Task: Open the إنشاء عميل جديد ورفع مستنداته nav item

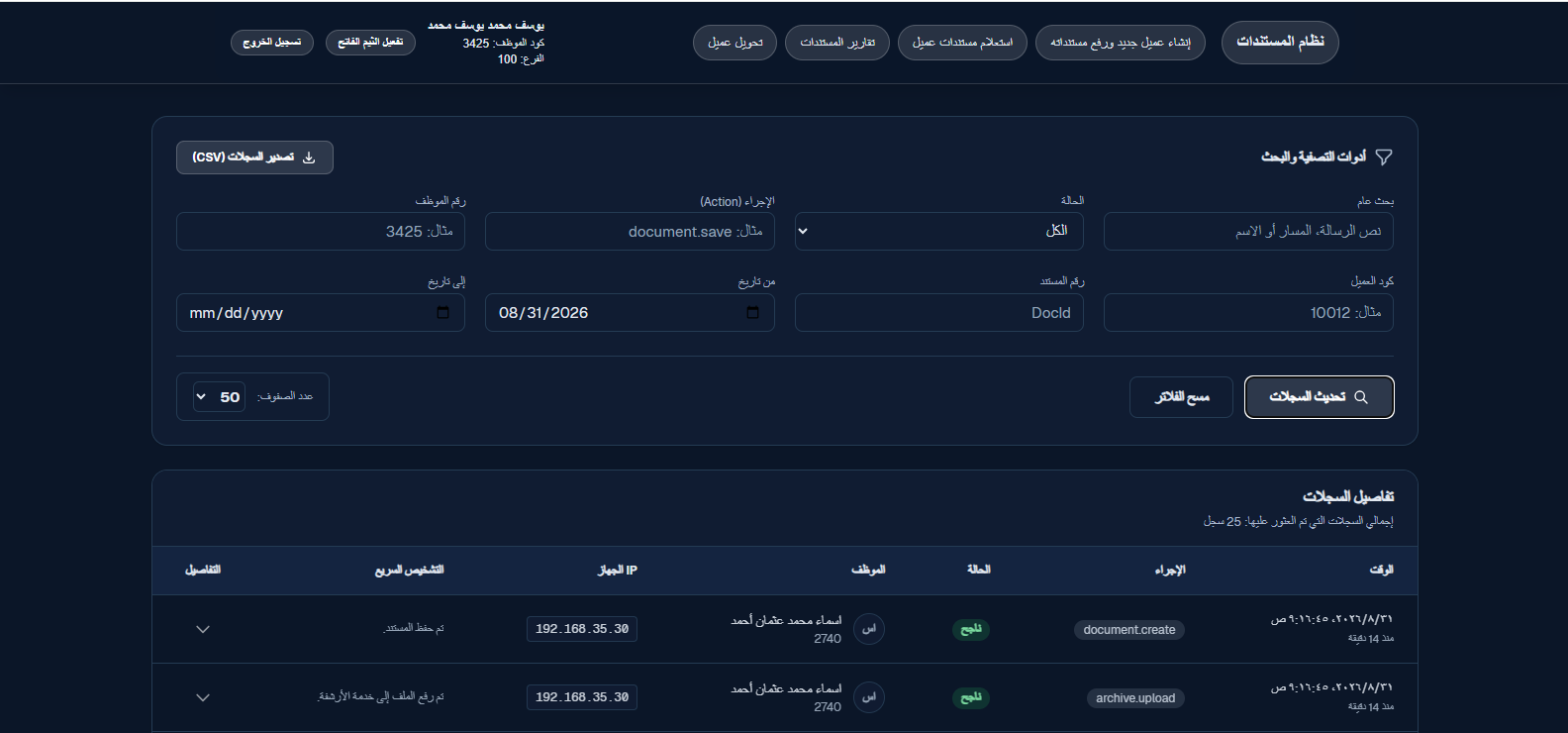Action: pyautogui.click(x=1121, y=43)
